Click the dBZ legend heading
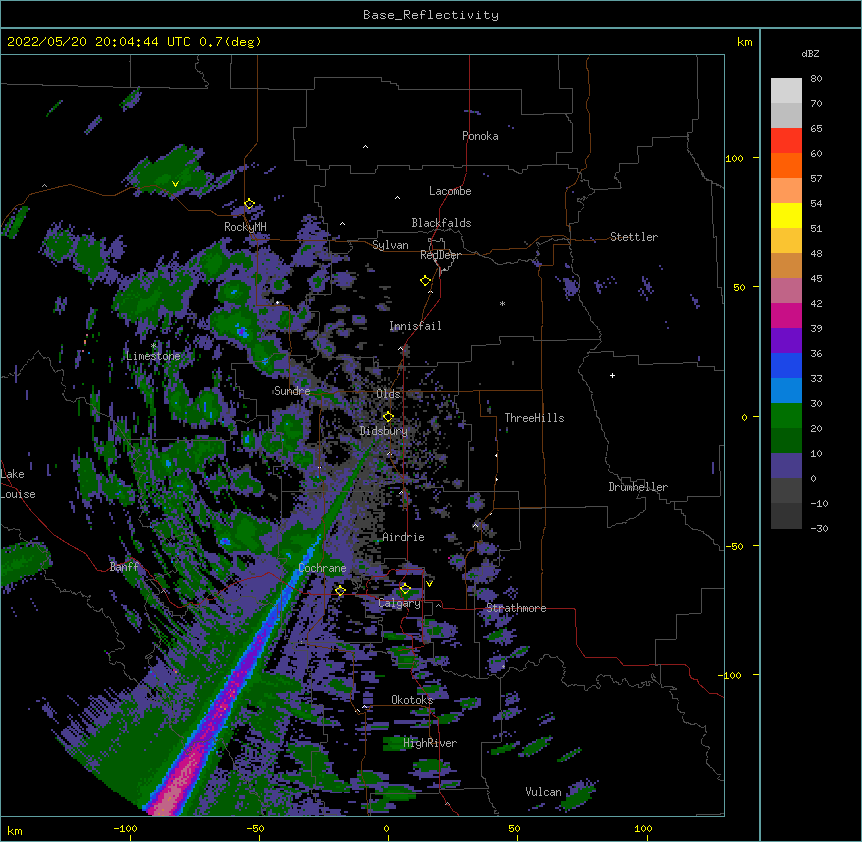The height and width of the screenshot is (842, 862). coord(810,53)
